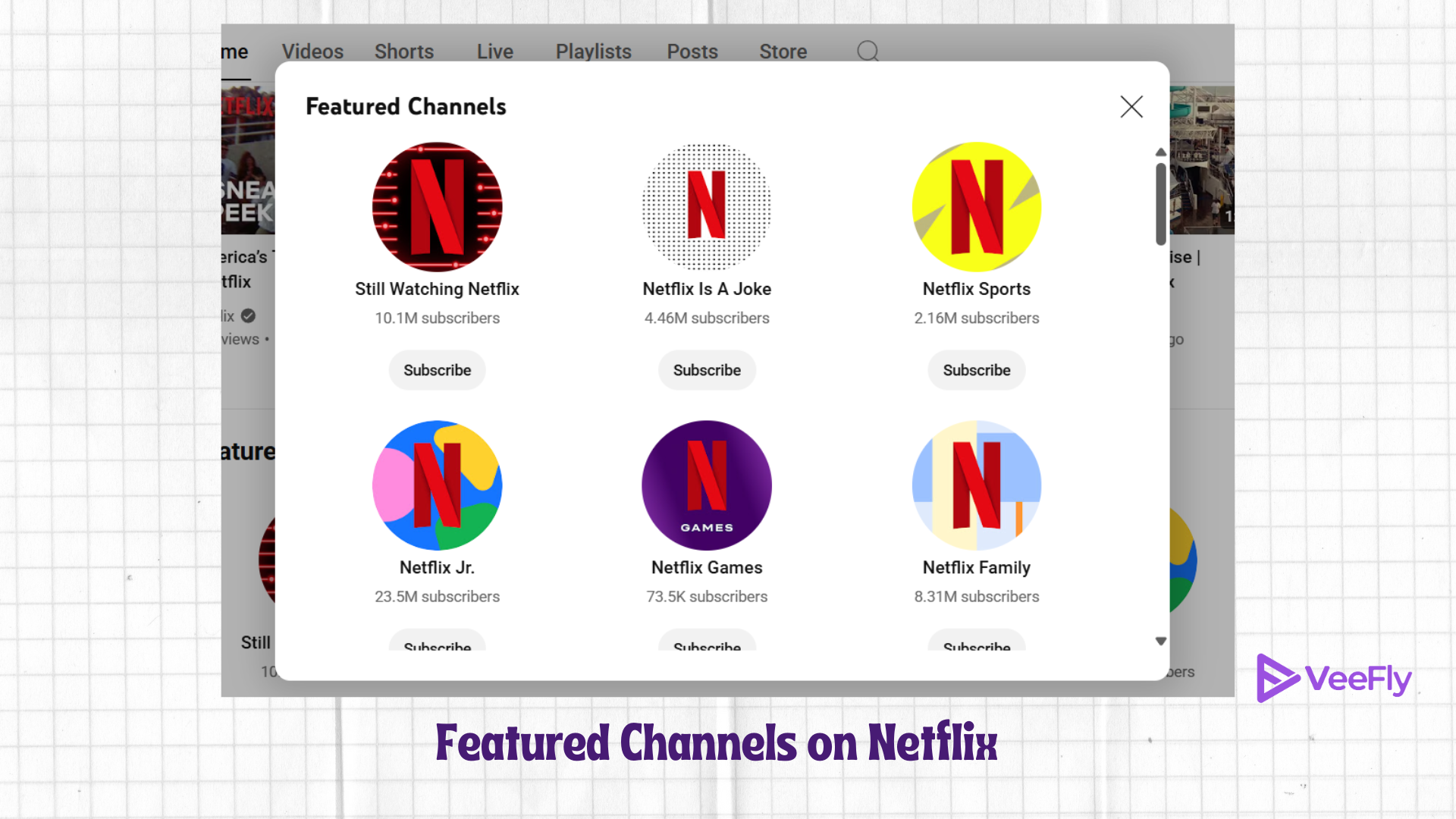This screenshot has height=819, width=1456.
Task: Click the yellow Netflix Sports channel logo
Action: [976, 206]
